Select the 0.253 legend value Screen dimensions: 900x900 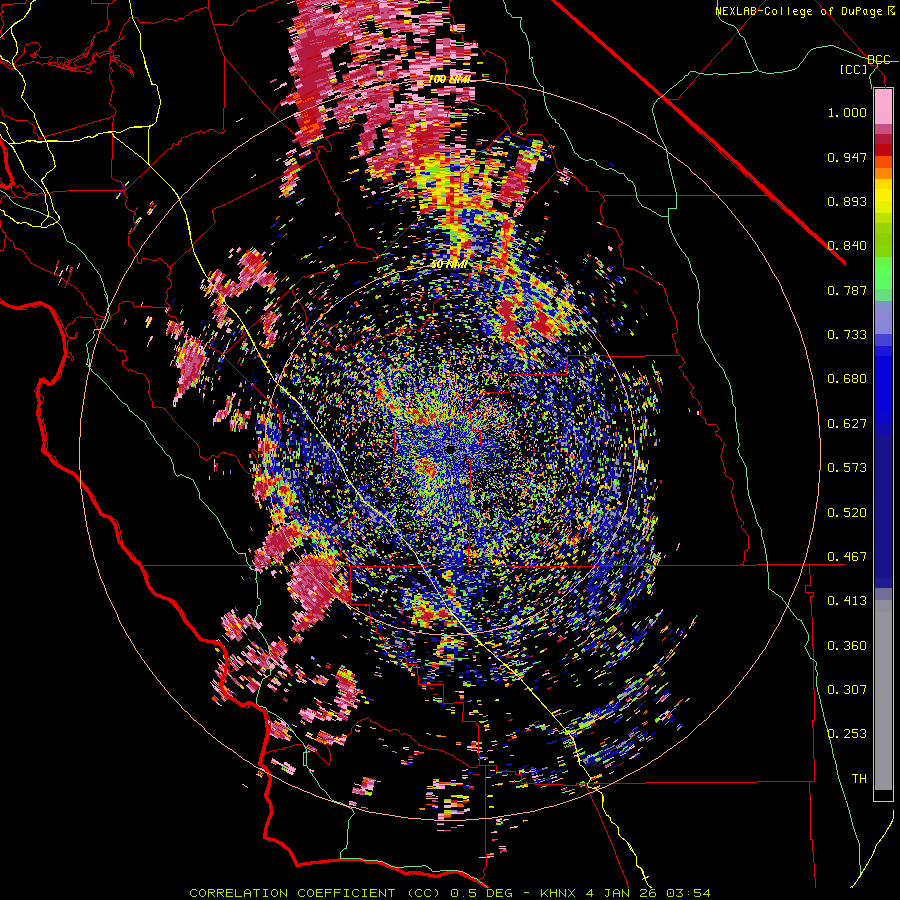tap(847, 734)
